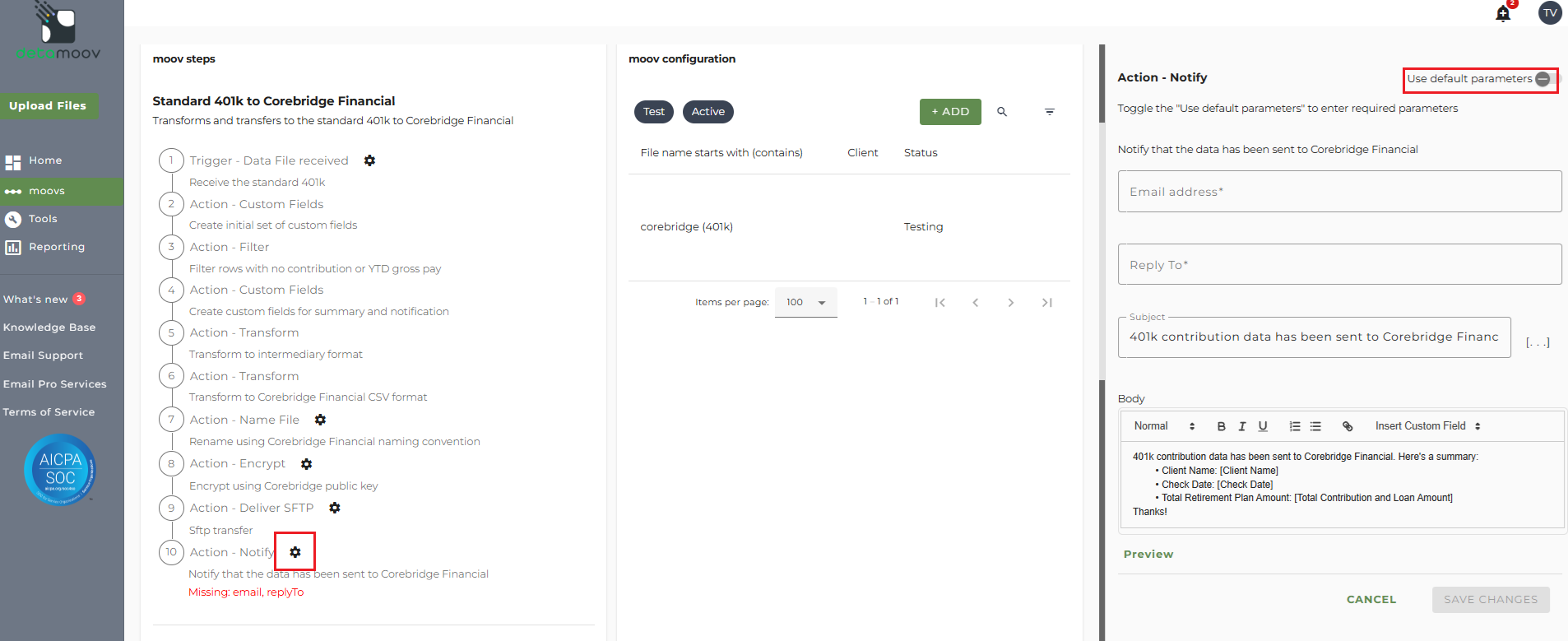Open Items per page dropdown
1568x641 pixels.
806,302
